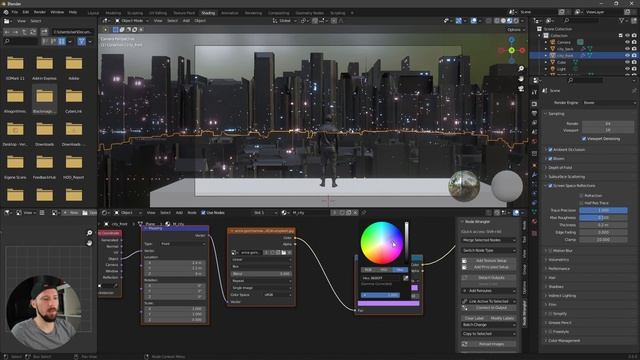Open the node editor Add menu
The height and width of the screenshot is (360, 640).
179,213
